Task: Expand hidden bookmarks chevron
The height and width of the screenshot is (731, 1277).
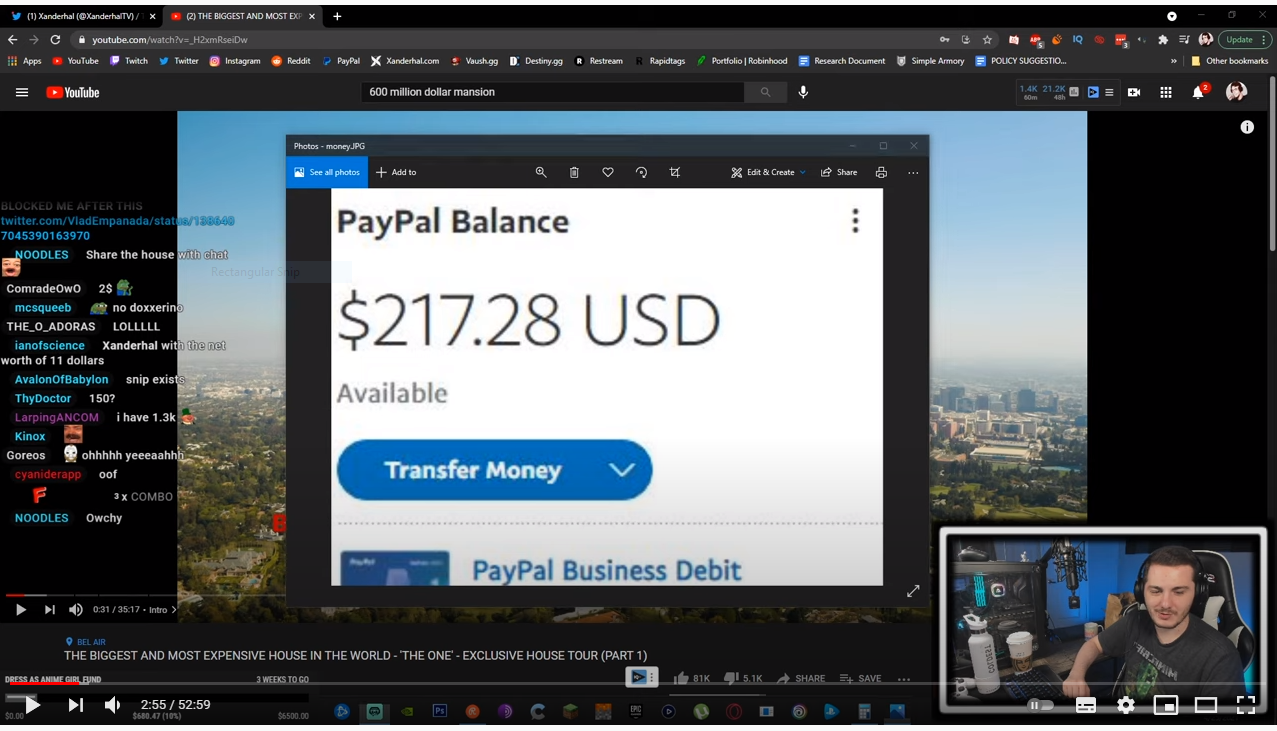Action: pyautogui.click(x=1174, y=61)
